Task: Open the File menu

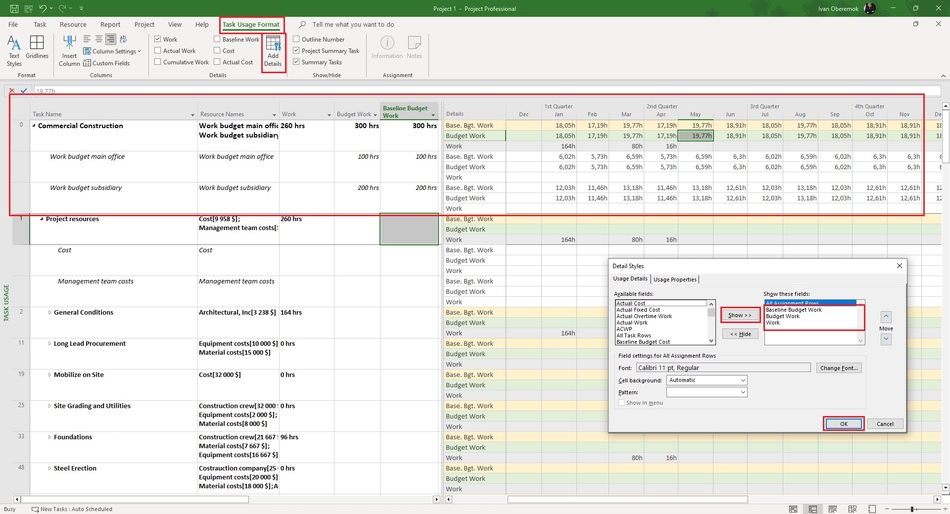Action: pyautogui.click(x=13, y=24)
